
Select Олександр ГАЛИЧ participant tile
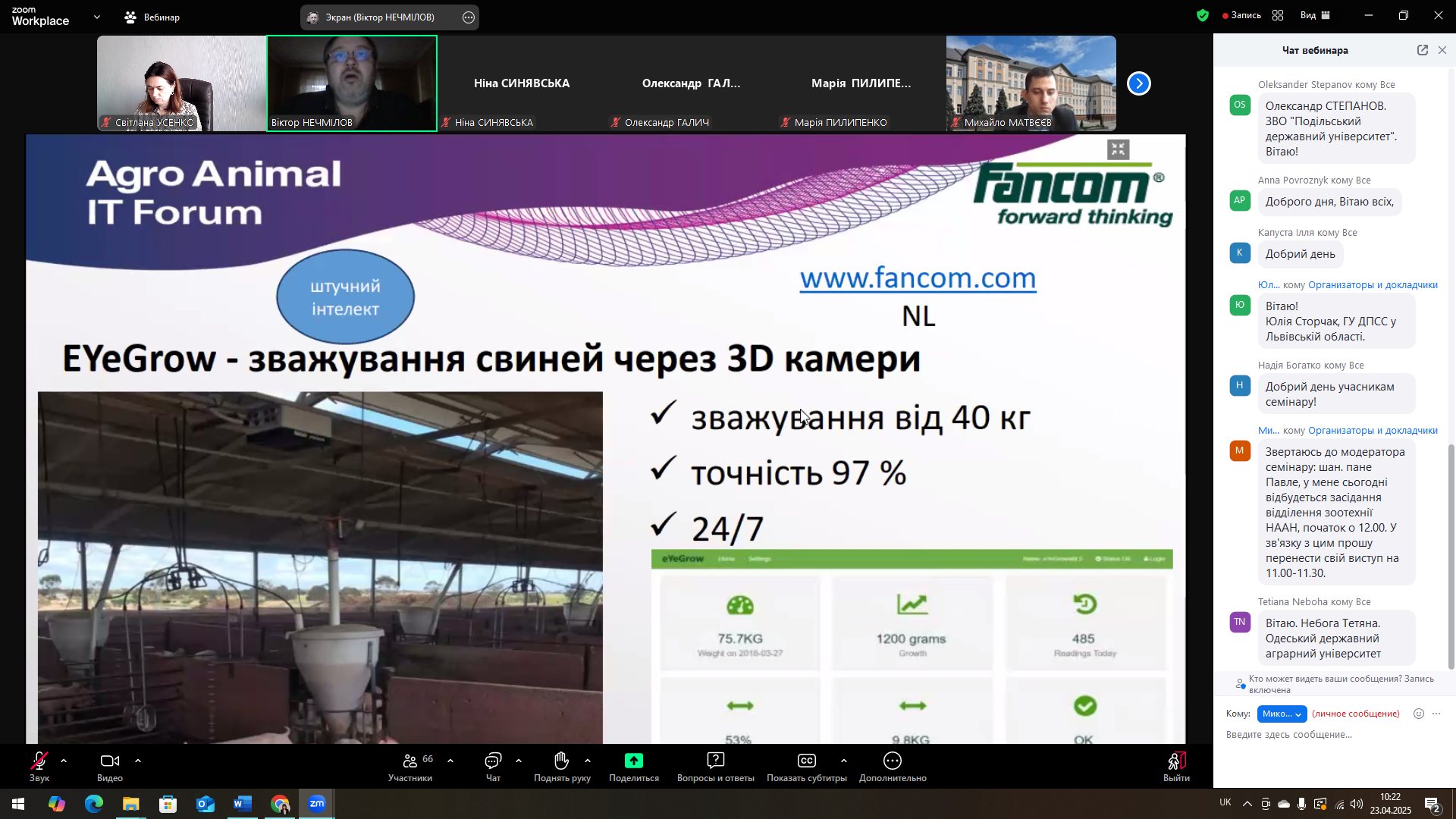692,83
